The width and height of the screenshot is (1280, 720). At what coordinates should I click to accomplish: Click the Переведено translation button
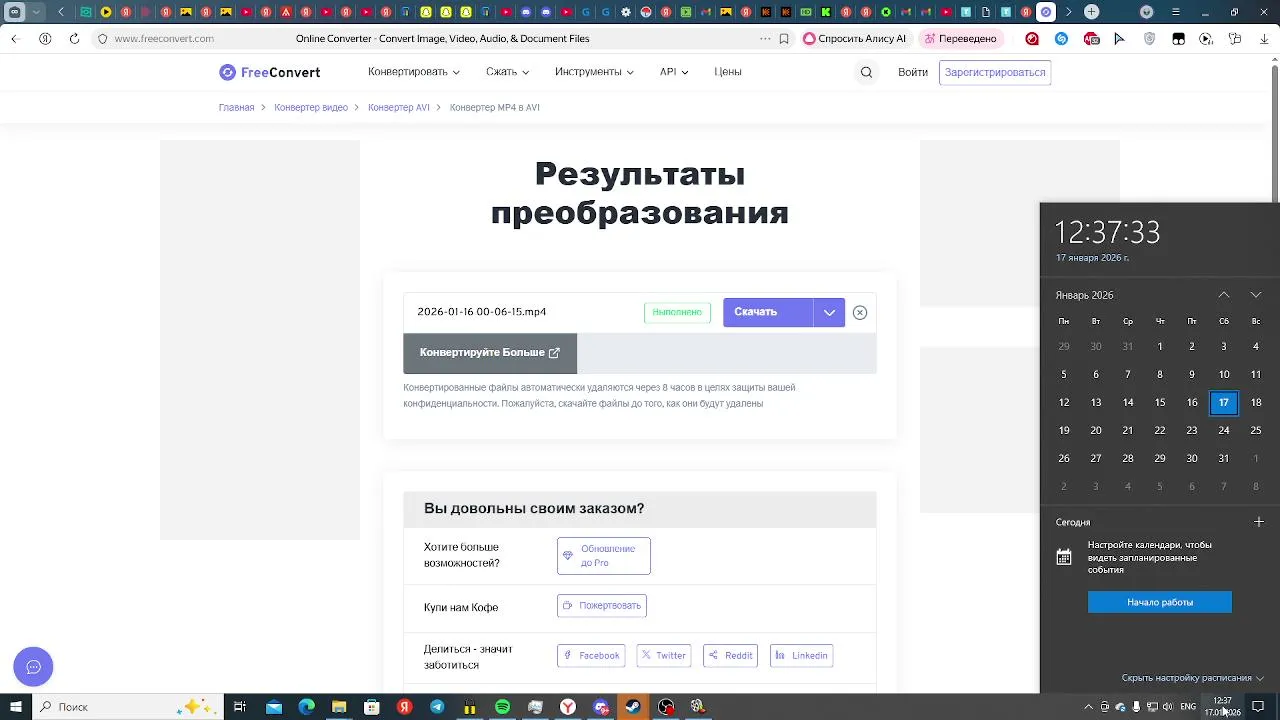[x=960, y=39]
